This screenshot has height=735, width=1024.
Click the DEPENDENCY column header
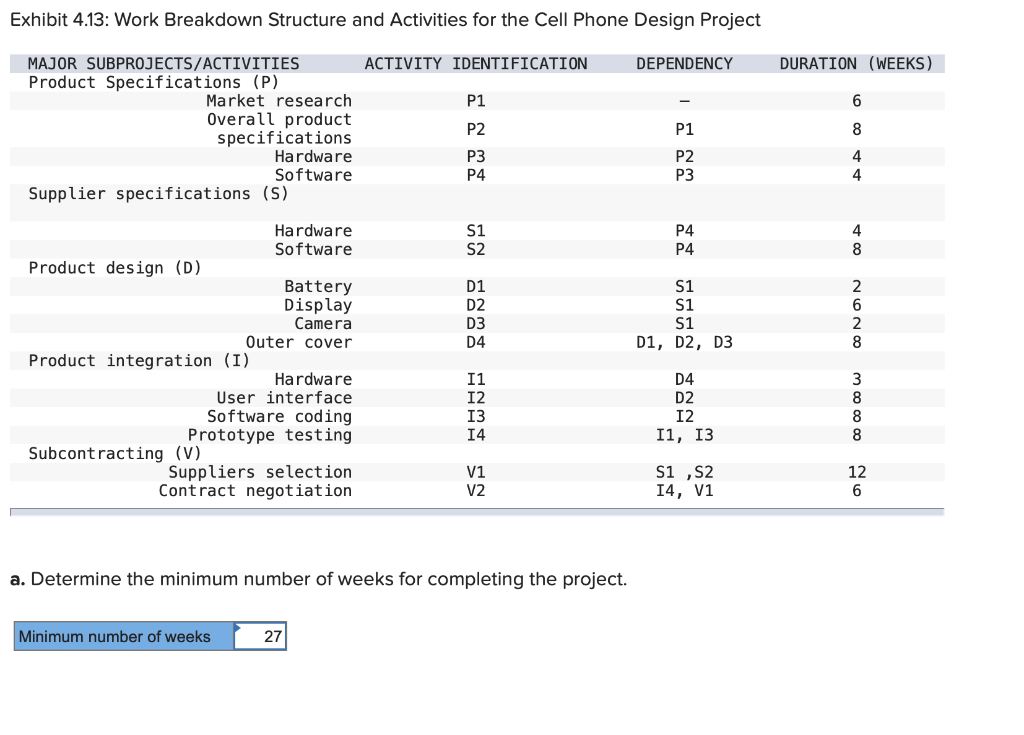[x=684, y=63]
